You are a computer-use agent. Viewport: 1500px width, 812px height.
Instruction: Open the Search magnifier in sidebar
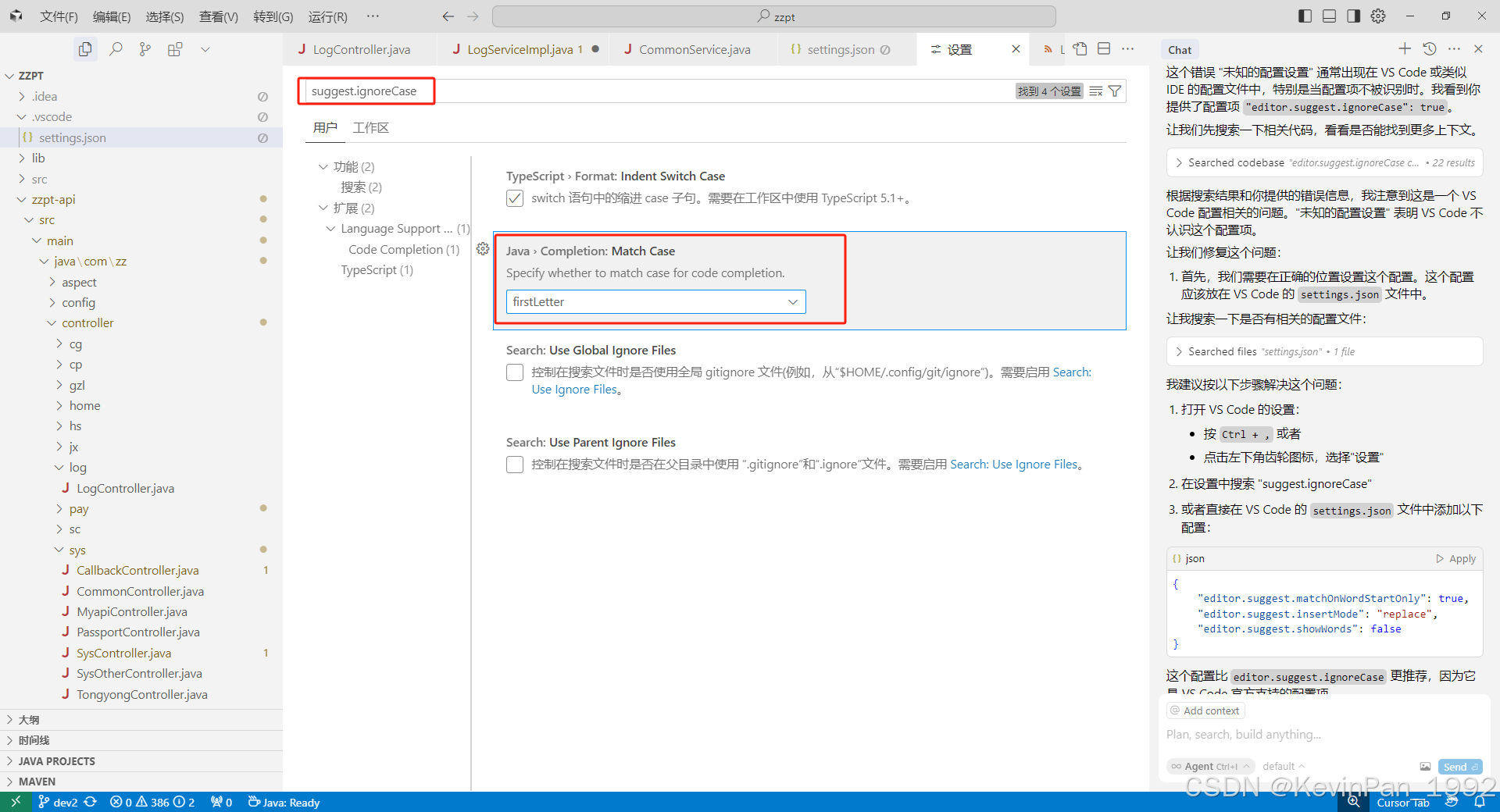[116, 49]
